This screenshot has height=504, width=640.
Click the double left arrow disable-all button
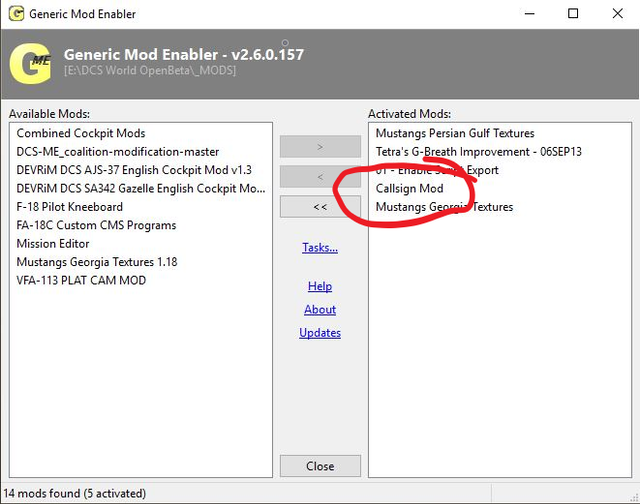click(320, 206)
